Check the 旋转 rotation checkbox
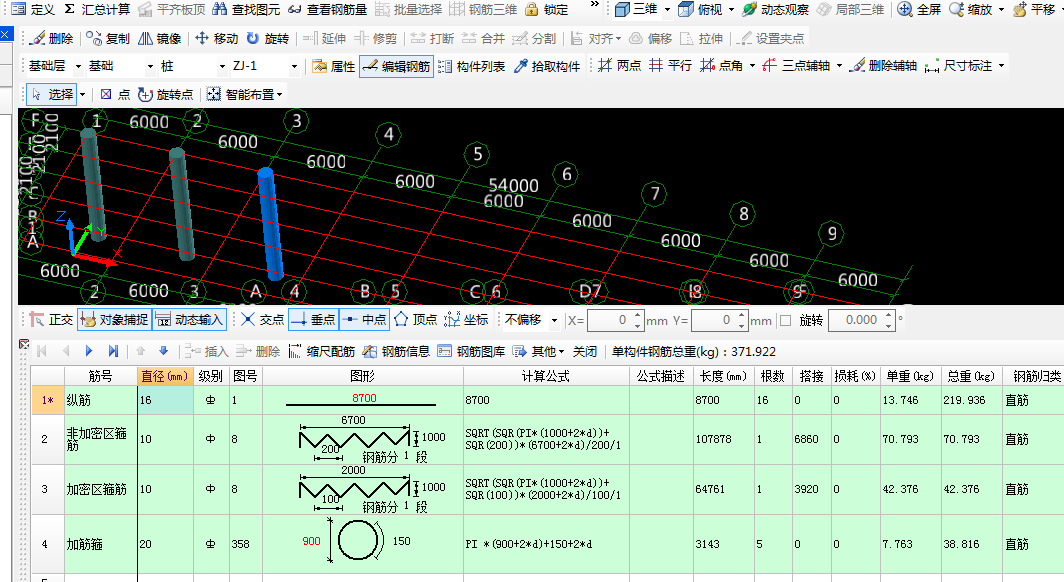Screen dimensions: 1064x582 (786, 320)
